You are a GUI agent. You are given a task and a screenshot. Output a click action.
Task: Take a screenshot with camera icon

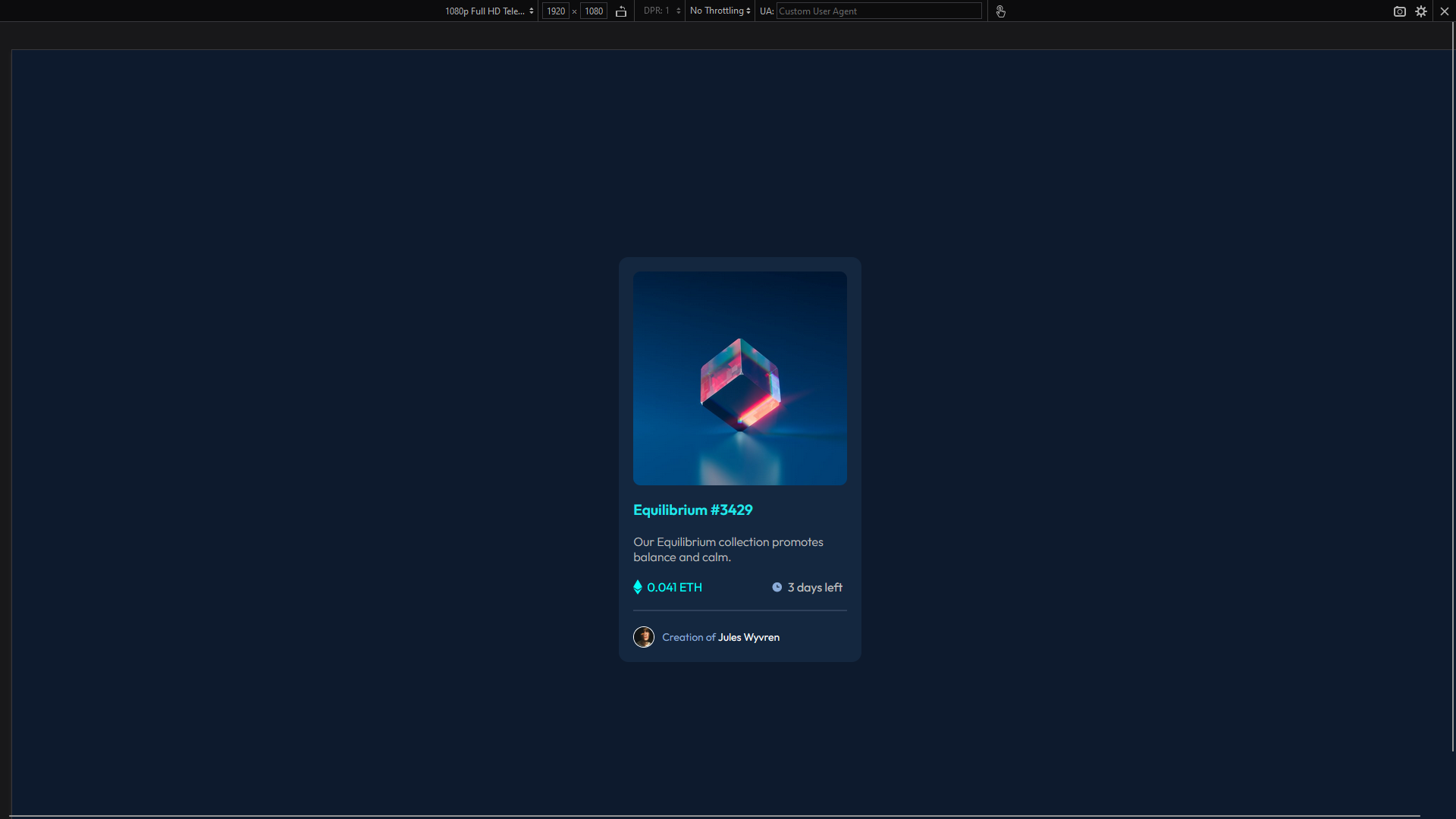pos(1399,11)
